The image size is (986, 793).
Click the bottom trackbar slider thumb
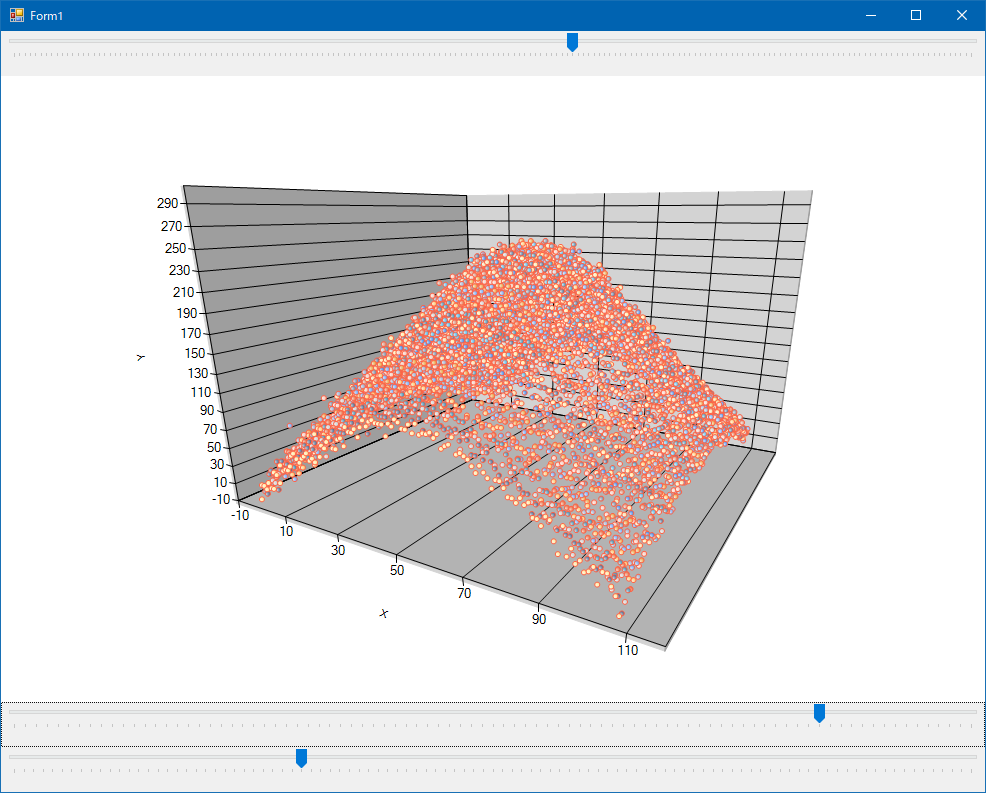point(301,758)
